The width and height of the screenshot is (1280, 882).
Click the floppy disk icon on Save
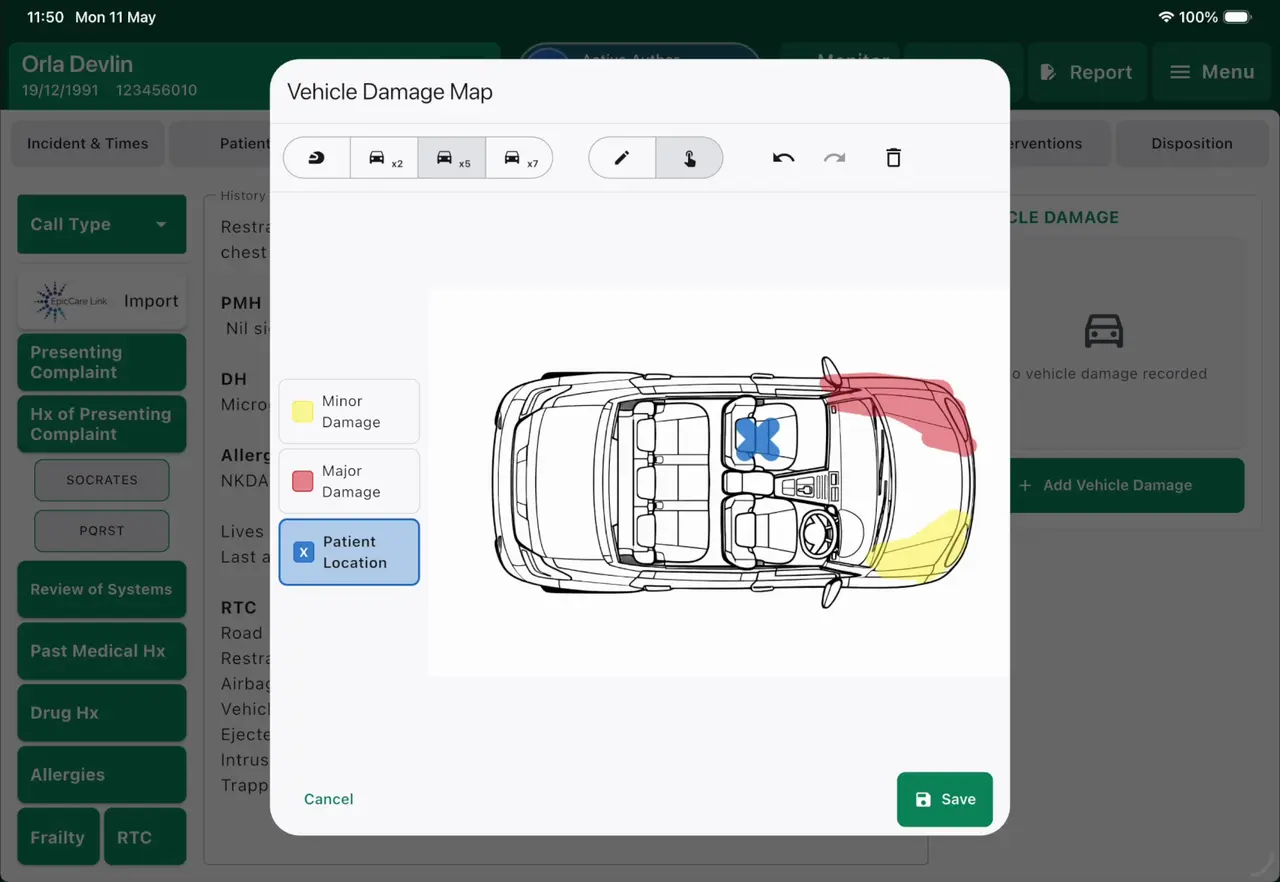point(923,799)
